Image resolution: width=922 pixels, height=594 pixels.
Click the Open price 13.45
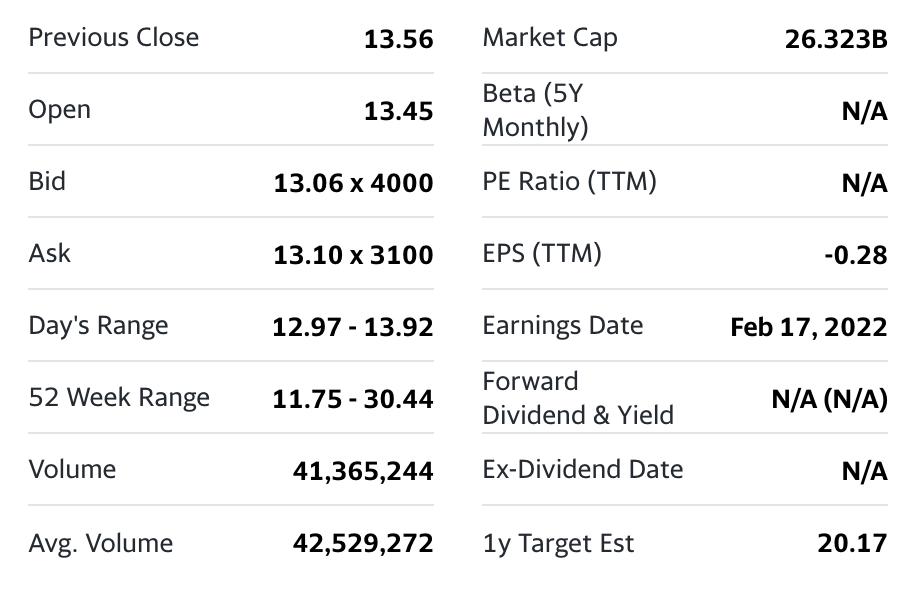click(398, 112)
